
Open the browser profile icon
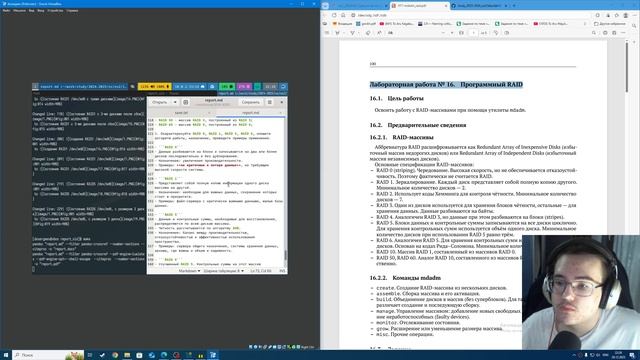pos(625,15)
